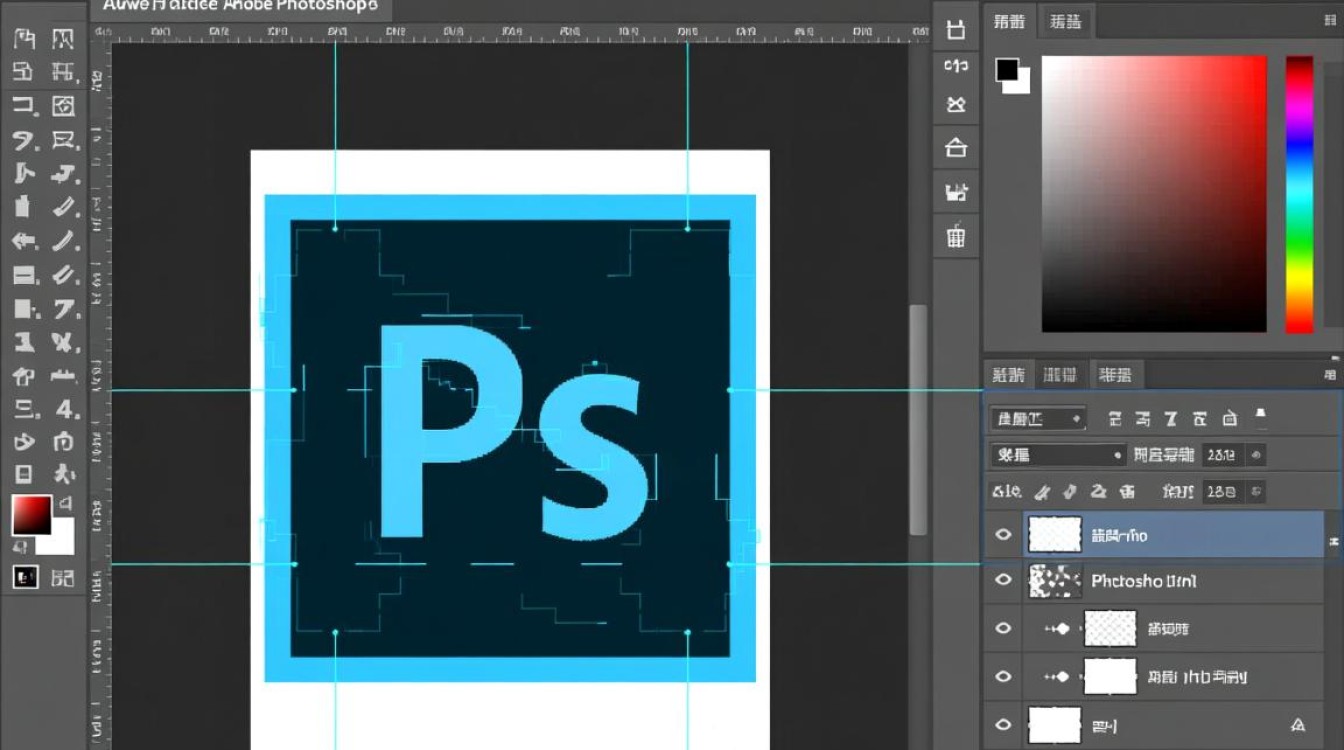Screen dimensions: 1344x750
Task: Reset to default colors in the tools panel
Action: [x=19, y=547]
